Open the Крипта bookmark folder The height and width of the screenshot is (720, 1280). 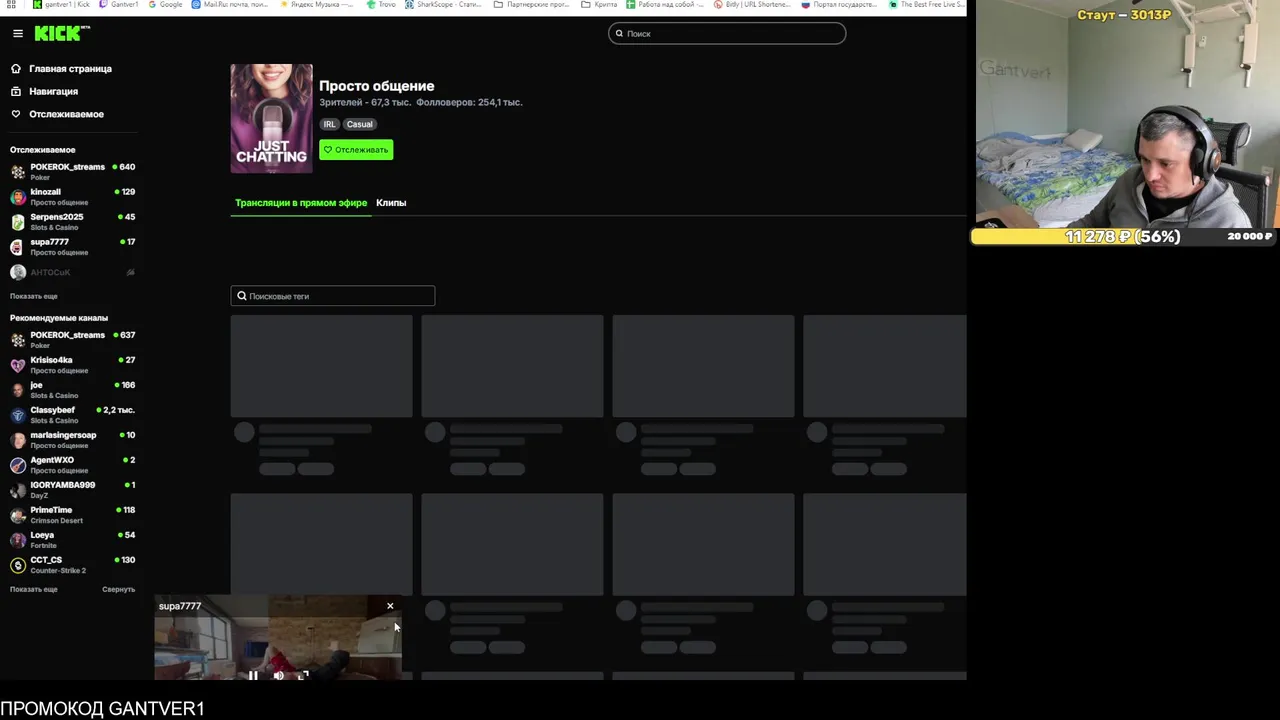click(599, 5)
